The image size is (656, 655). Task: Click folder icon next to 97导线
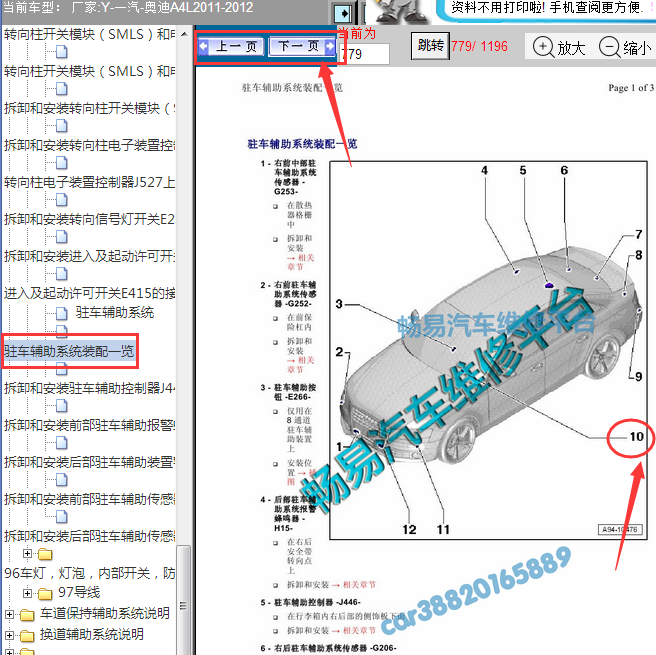45,593
